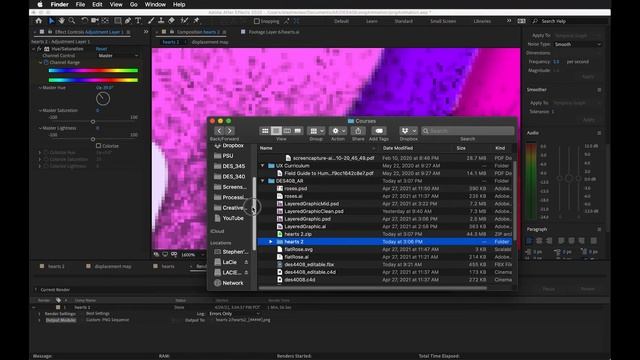The image size is (640, 360).
Task: Select the Small Screen workspace
Action: click(443, 21)
